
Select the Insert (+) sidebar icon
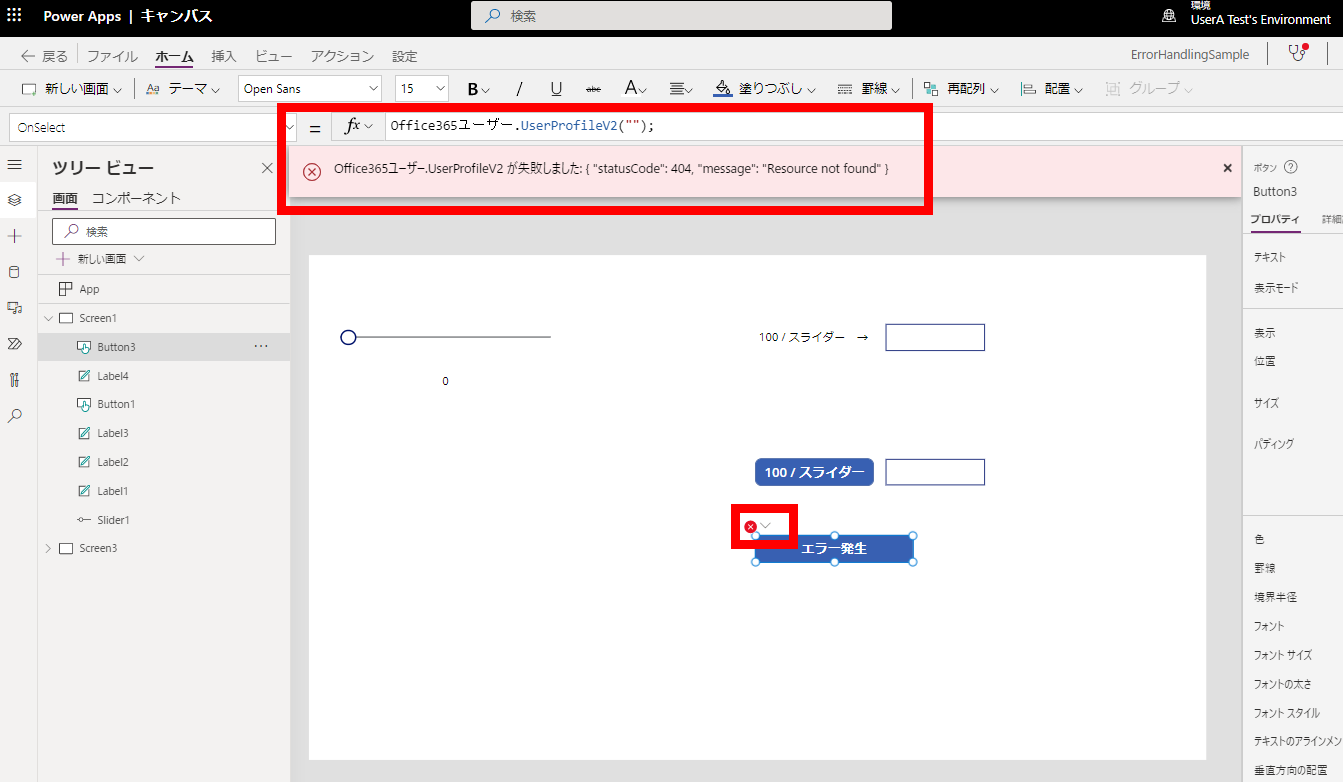tap(14, 236)
